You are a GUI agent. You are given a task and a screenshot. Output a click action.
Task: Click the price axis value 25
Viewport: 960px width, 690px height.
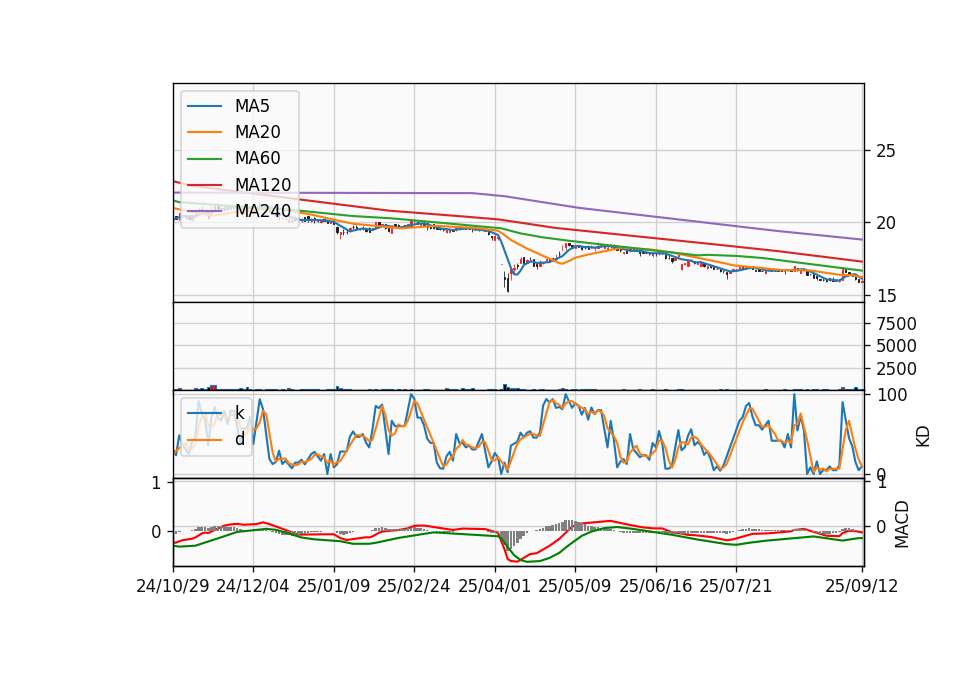(x=885, y=151)
